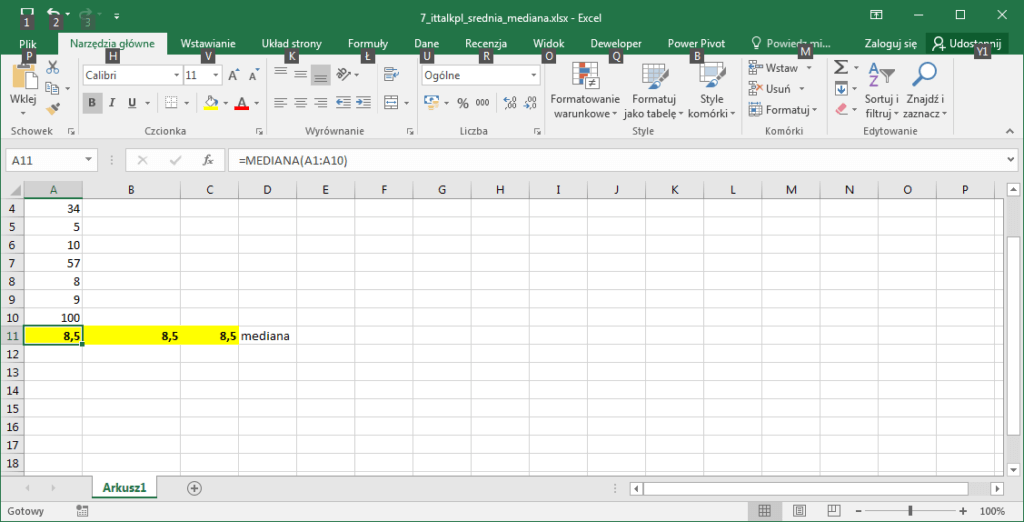Open the Widok ribbon tab

(549, 44)
